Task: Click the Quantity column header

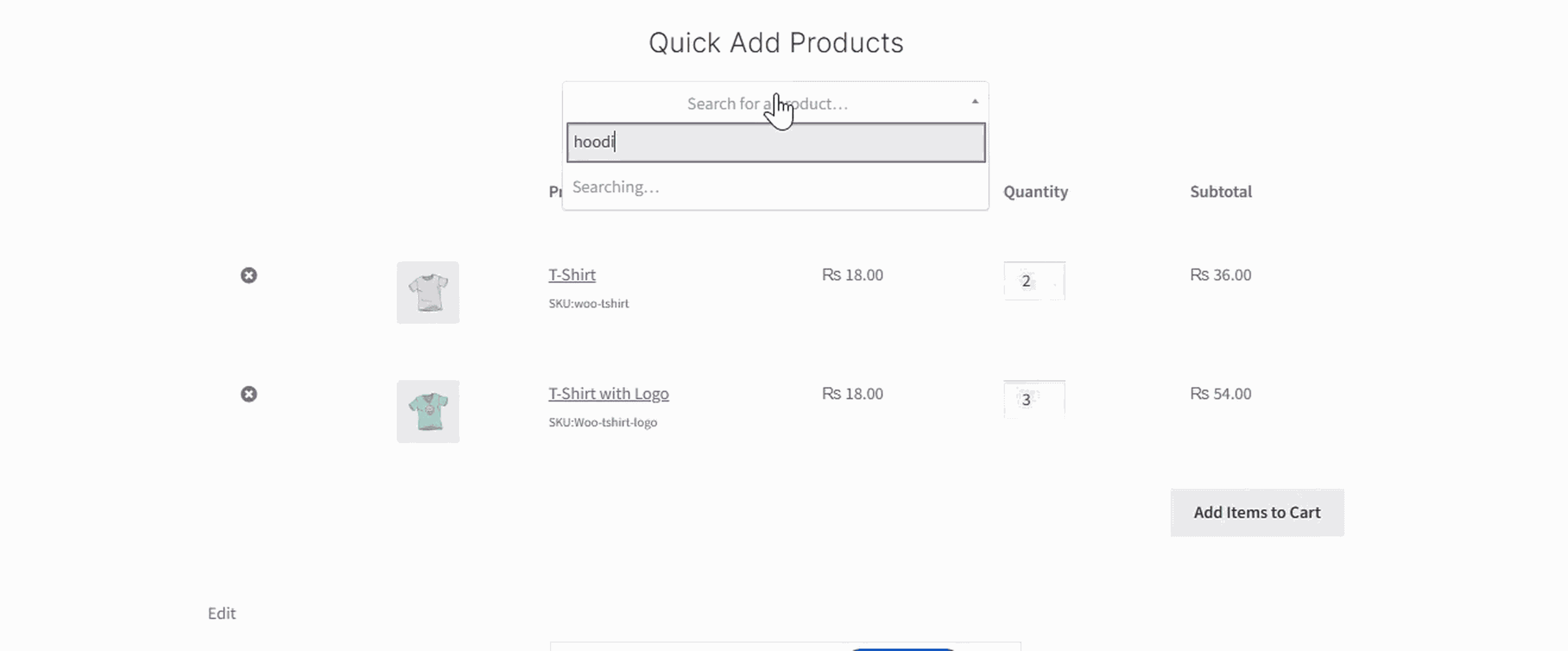Action: click(x=1035, y=192)
